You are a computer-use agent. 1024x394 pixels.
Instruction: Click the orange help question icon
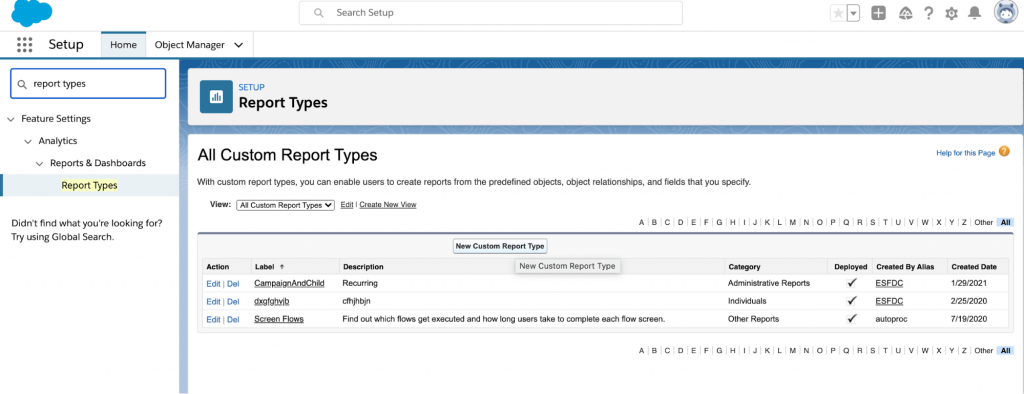point(1004,152)
